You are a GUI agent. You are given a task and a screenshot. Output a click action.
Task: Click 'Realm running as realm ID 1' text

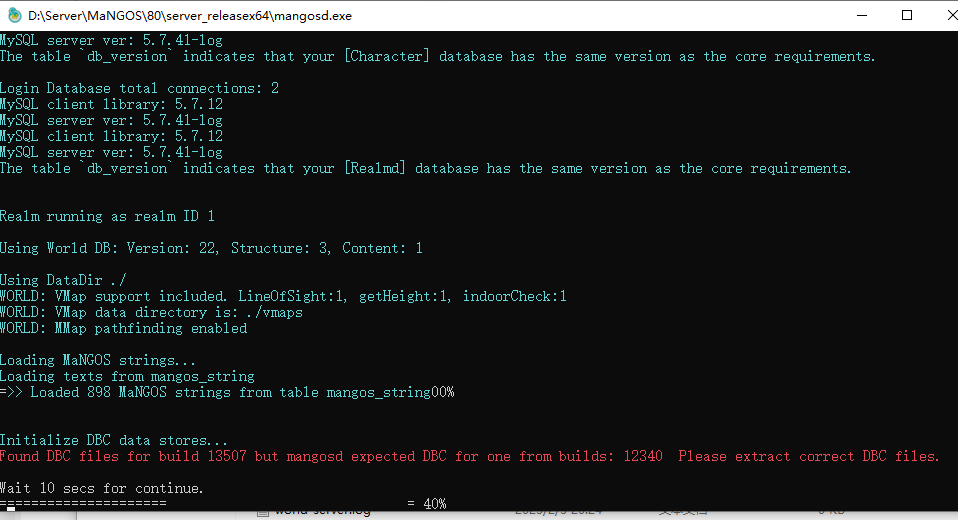(108, 216)
